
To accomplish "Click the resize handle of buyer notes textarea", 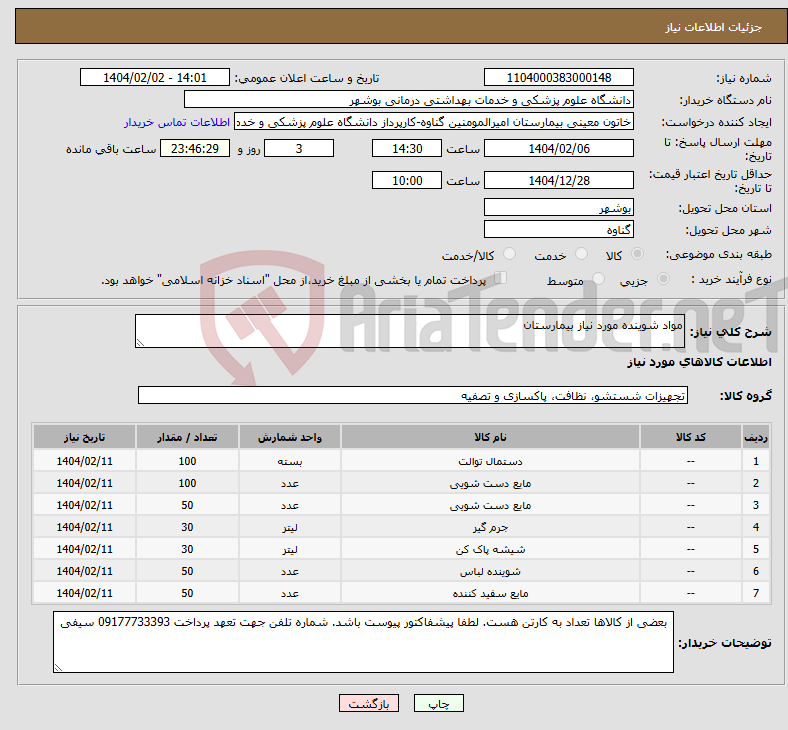I will pyautogui.click(x=58, y=668).
